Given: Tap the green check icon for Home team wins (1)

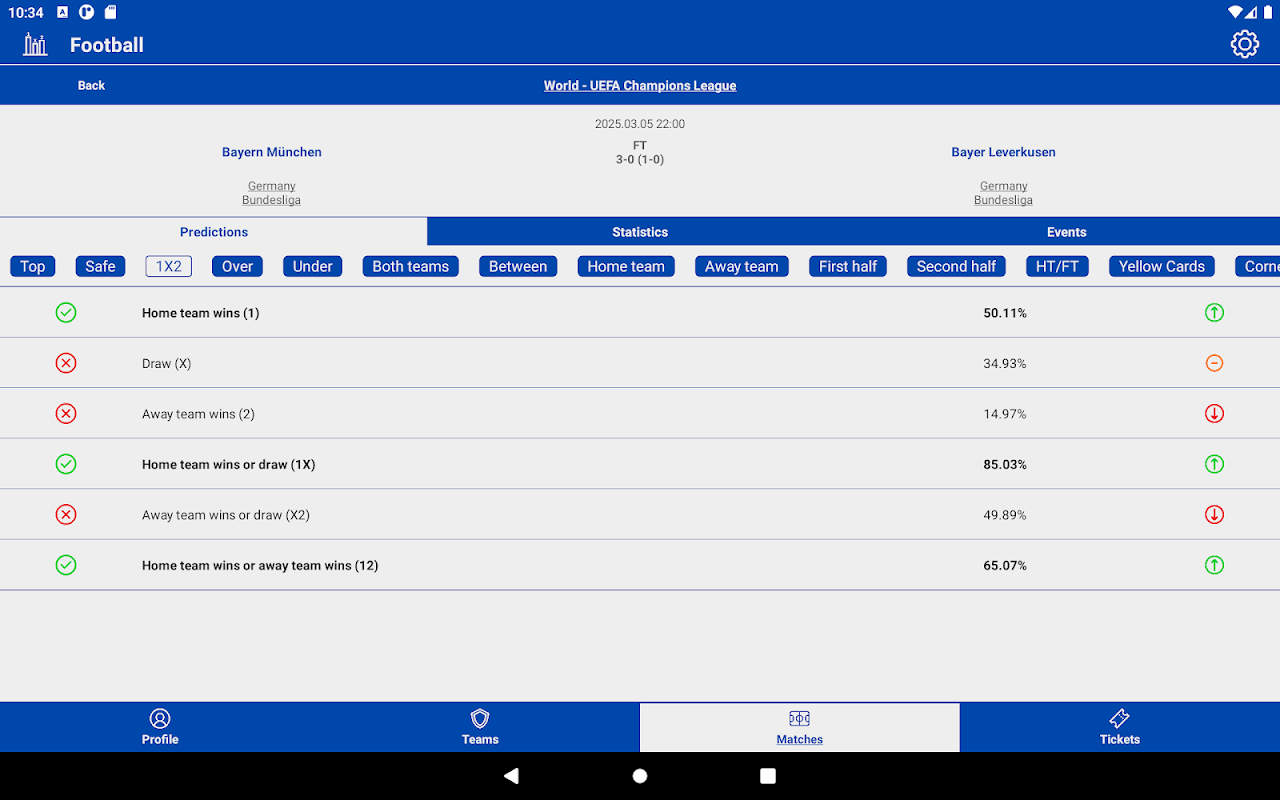Looking at the screenshot, I should click(66, 313).
